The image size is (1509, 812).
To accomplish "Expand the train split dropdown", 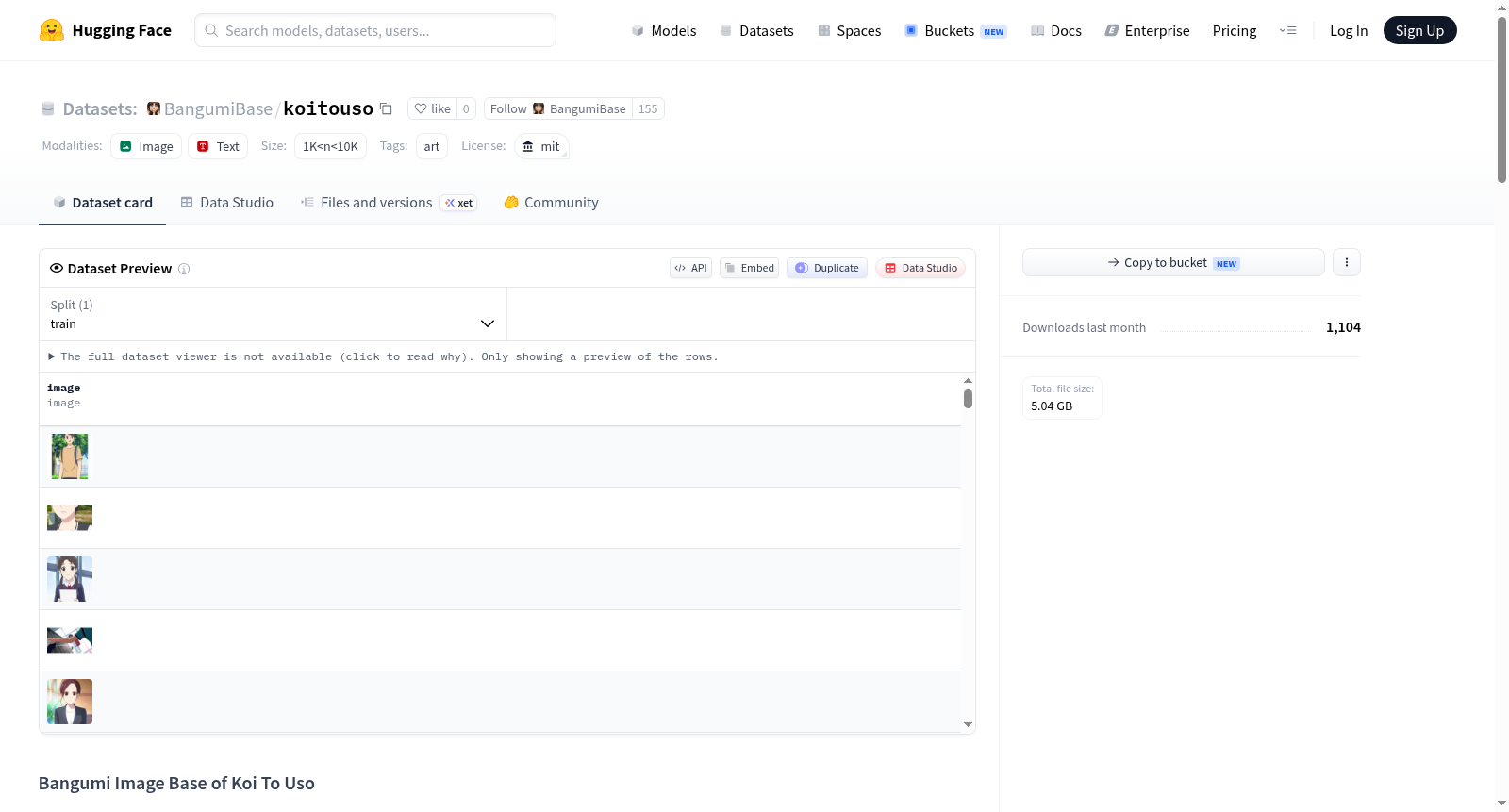I will [273, 314].
